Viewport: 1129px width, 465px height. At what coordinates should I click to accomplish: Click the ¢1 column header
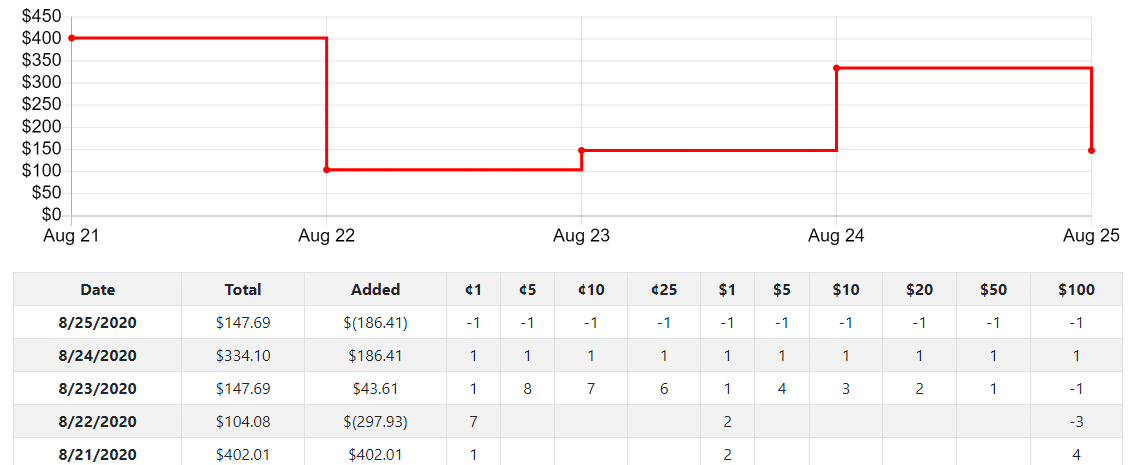473,290
